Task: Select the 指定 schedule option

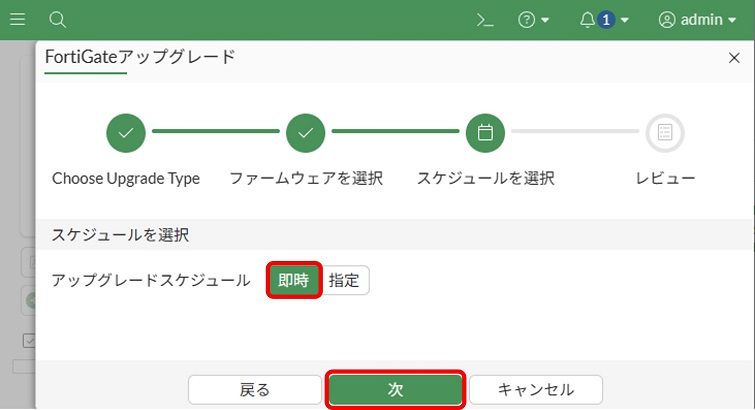Action: pos(345,280)
